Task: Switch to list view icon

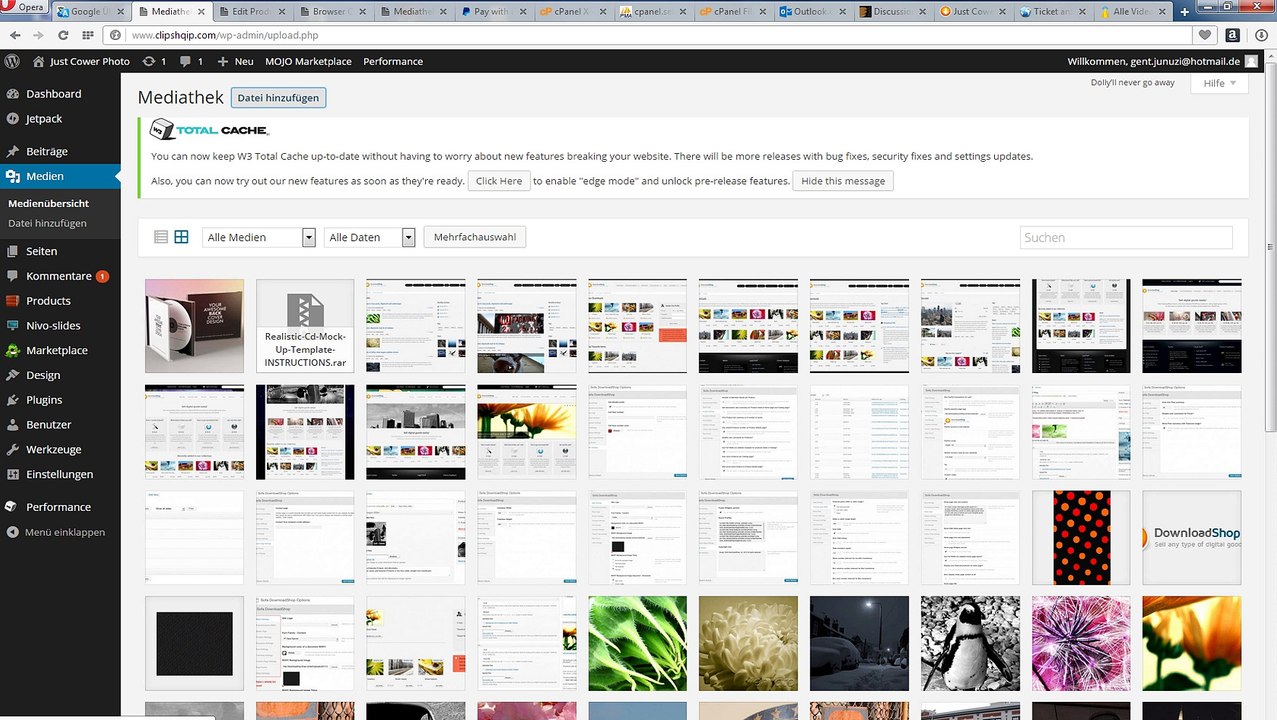Action: 161,237
